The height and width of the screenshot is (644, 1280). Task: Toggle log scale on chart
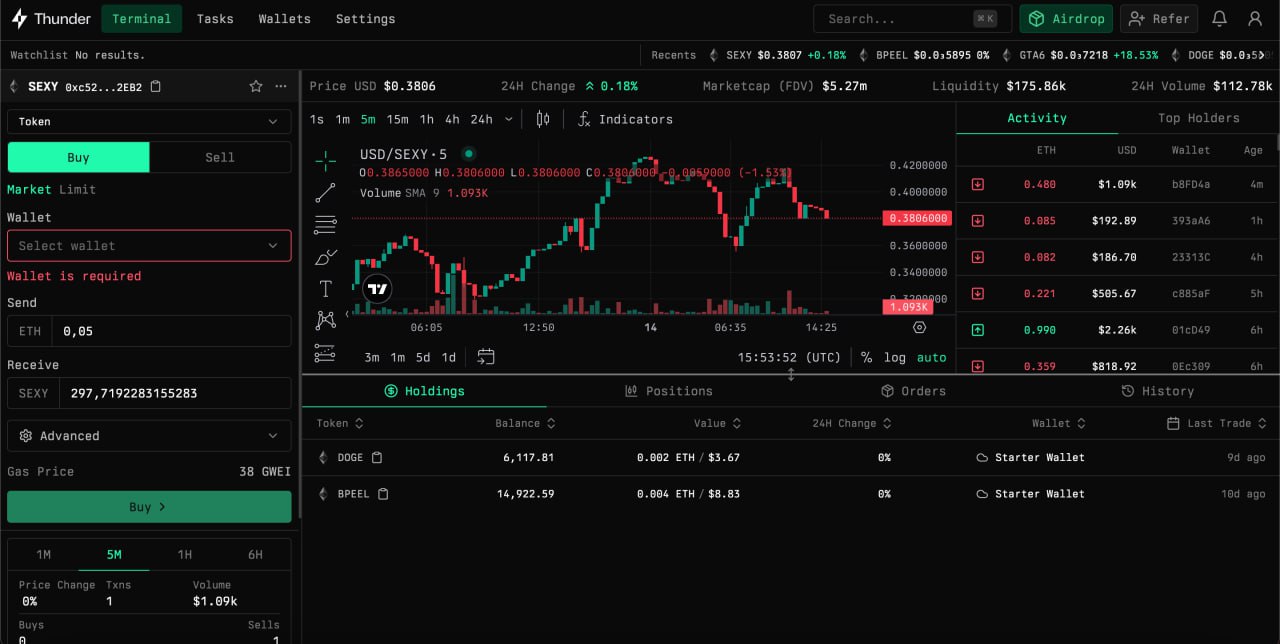point(895,357)
